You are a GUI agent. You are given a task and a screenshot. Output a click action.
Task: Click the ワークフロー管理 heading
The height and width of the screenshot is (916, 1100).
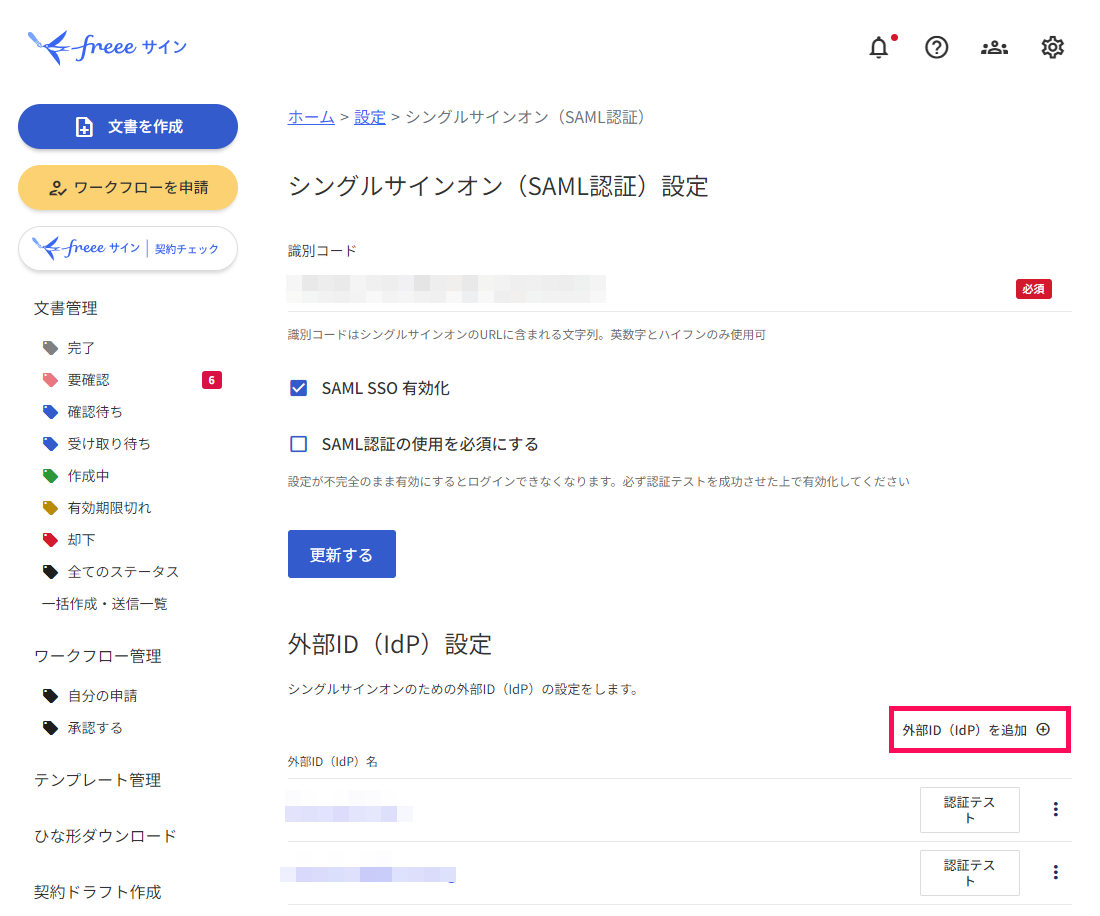click(x=98, y=656)
